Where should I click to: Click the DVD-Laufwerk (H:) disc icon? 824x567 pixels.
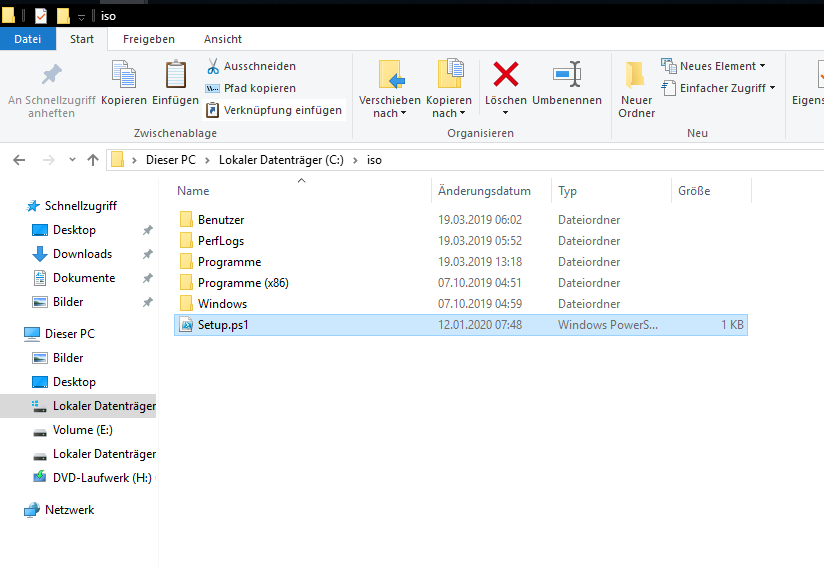coord(40,477)
